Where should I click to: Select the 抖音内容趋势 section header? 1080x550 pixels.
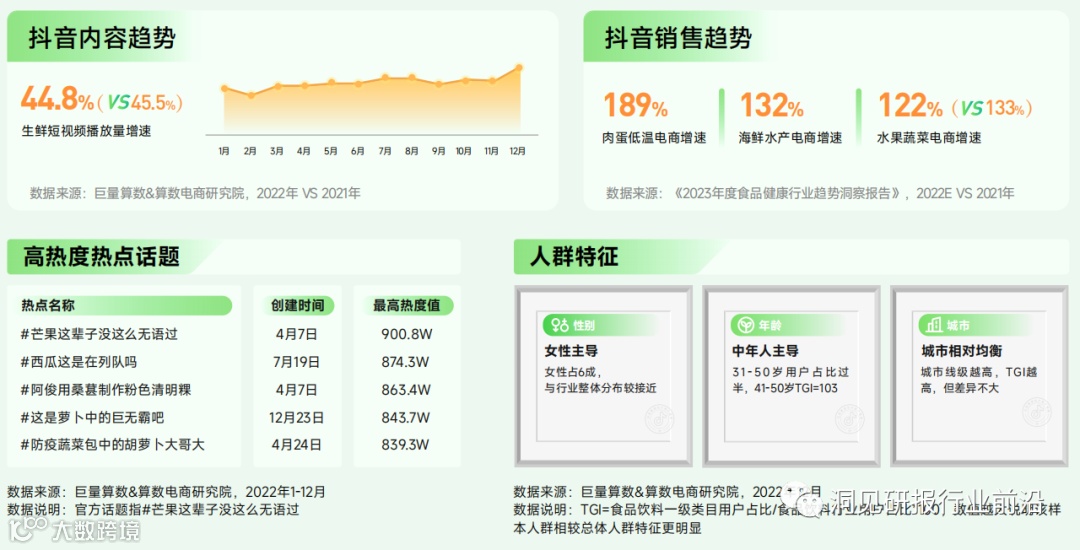[x=102, y=38]
